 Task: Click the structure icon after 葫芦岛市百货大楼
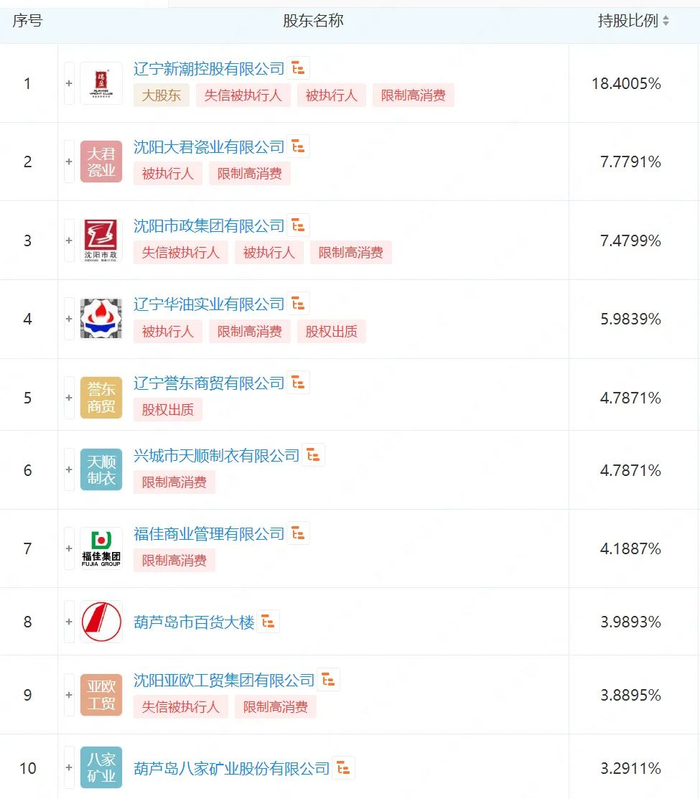point(268,622)
